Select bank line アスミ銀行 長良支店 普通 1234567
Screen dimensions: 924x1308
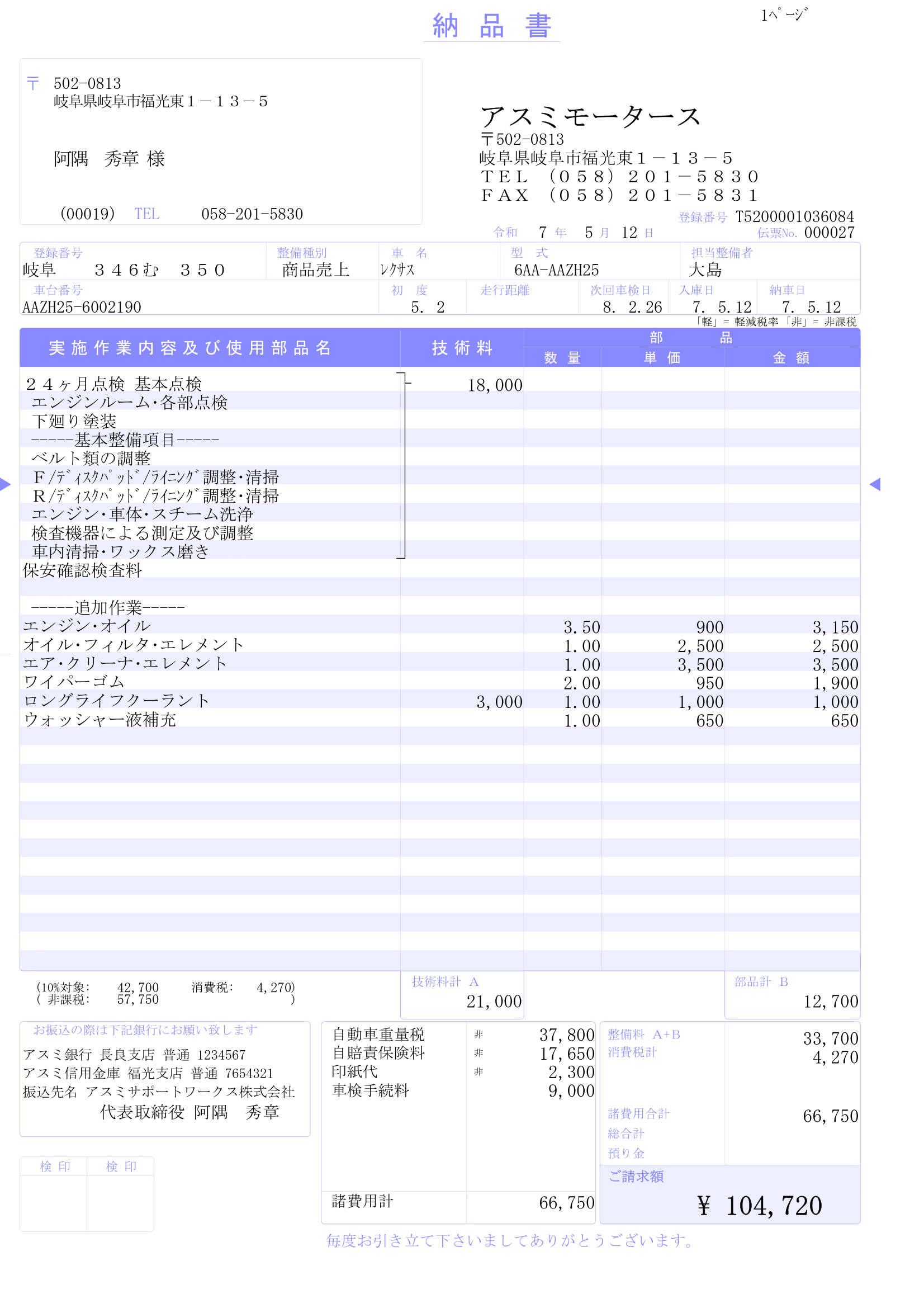134,1055
